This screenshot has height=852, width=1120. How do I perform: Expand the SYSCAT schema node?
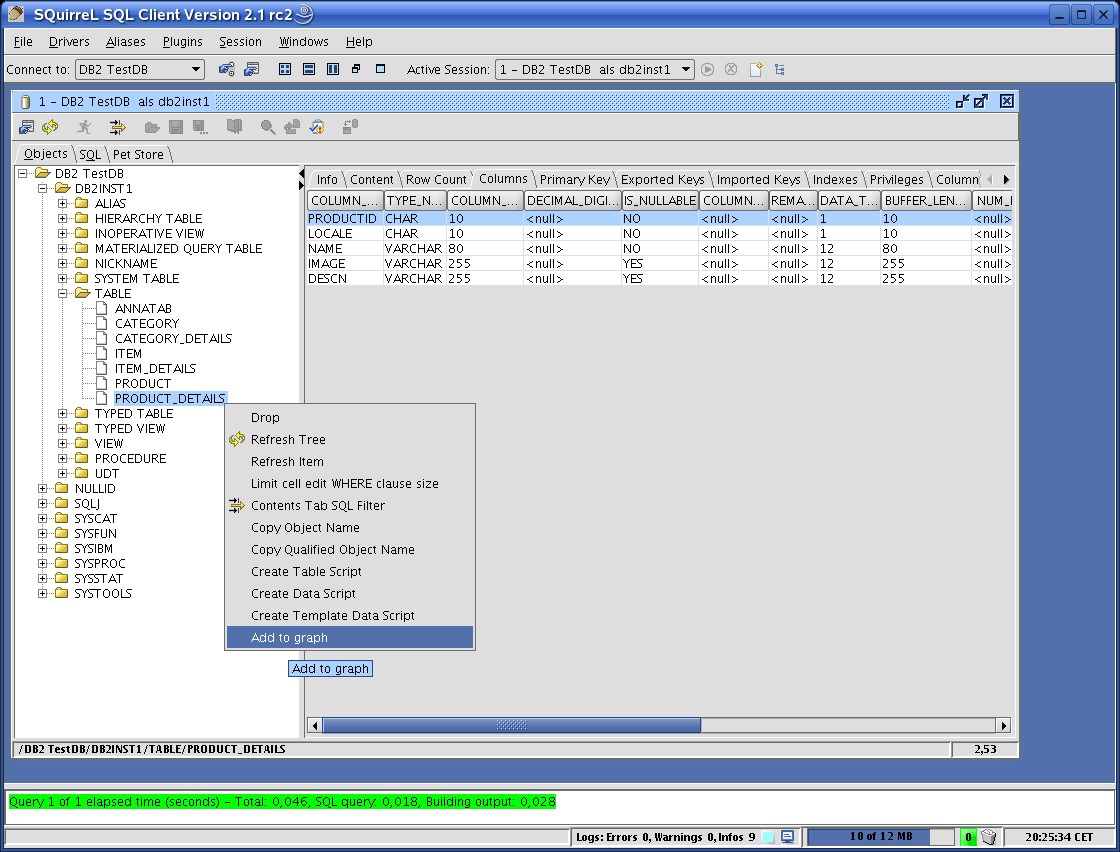[x=43, y=519]
